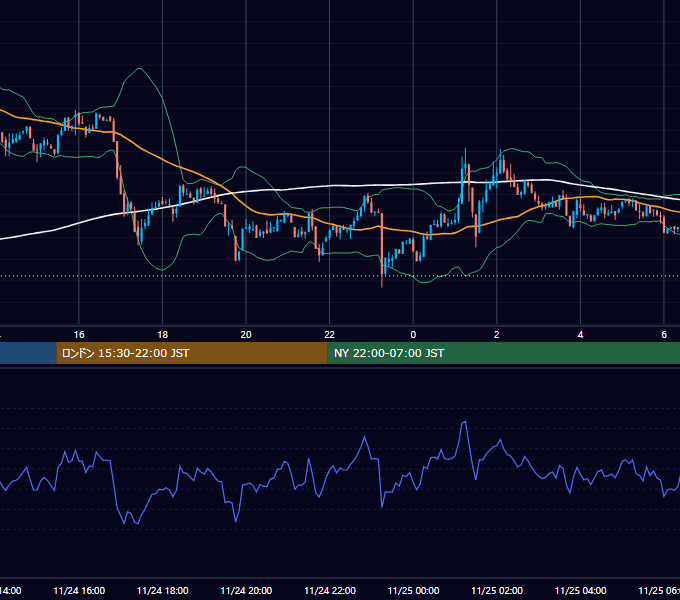Viewport: 680px width, 600px height.
Task: Click the 22 hour axis label
Action: [330, 335]
